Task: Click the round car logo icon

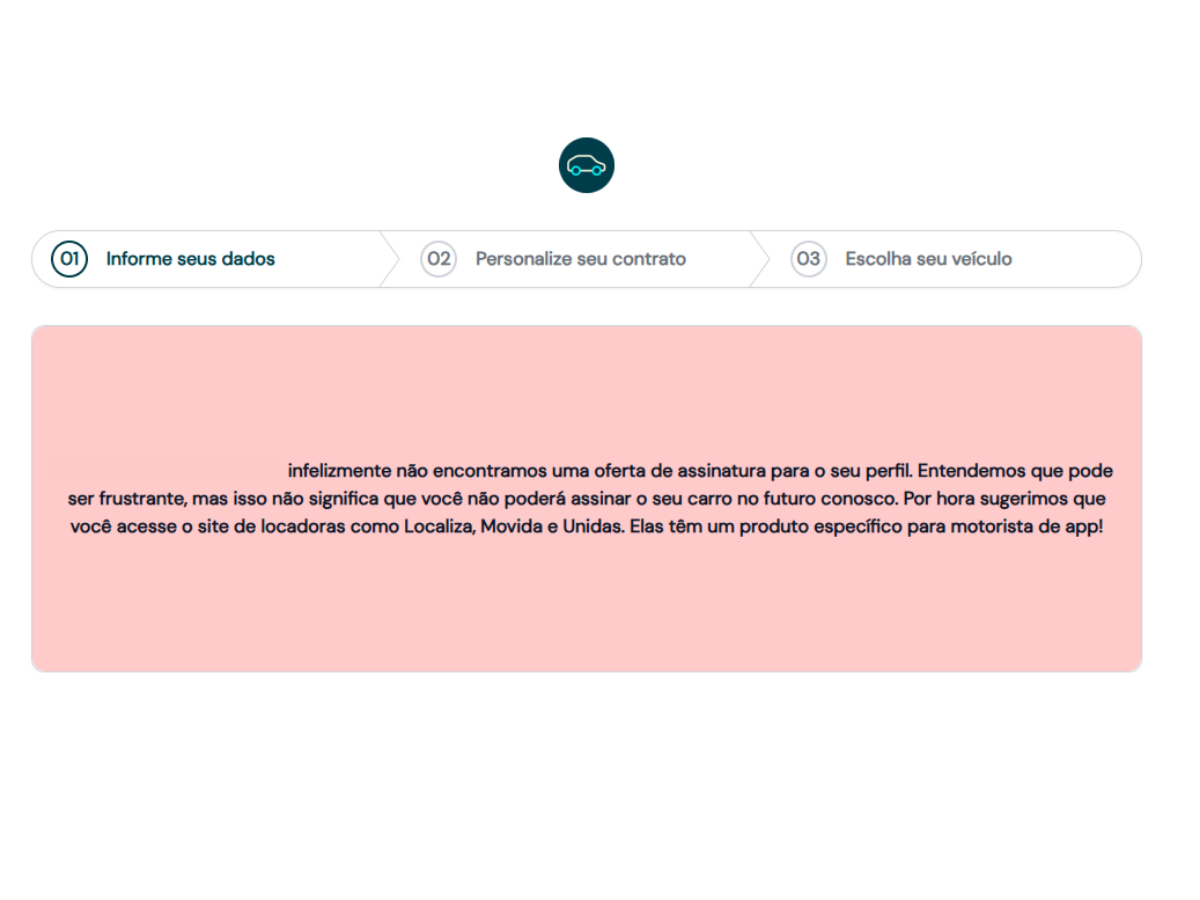Action: [x=586, y=165]
